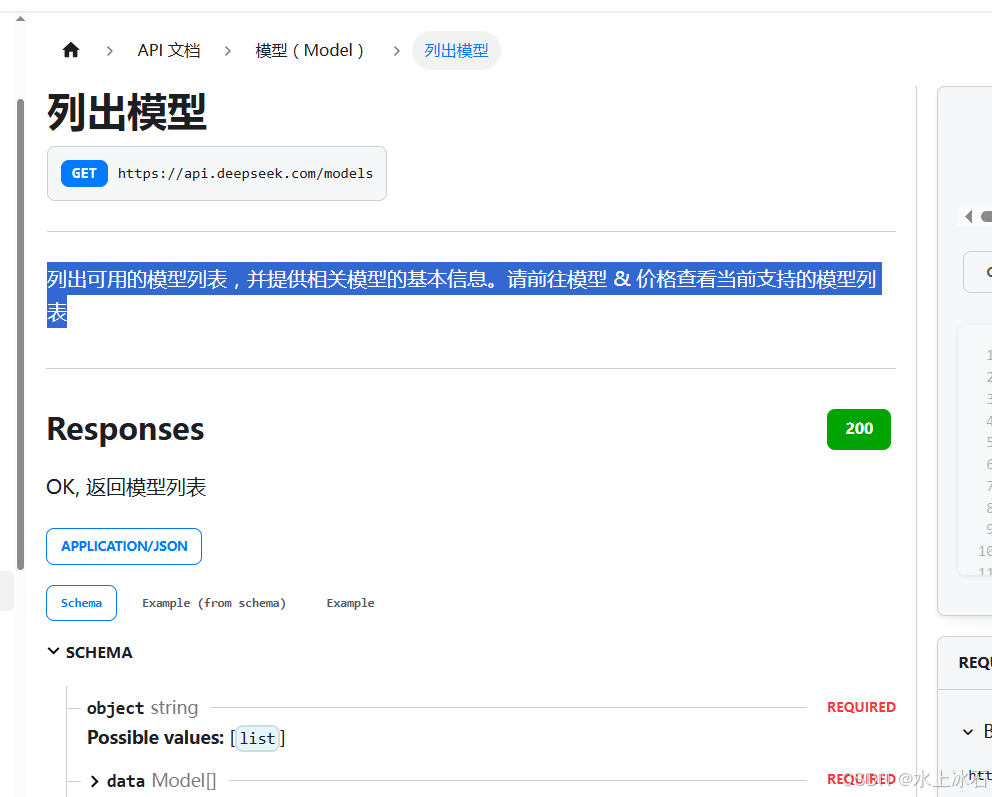Switch to Example (from schema) tab
The height and width of the screenshot is (797, 992).
click(214, 603)
